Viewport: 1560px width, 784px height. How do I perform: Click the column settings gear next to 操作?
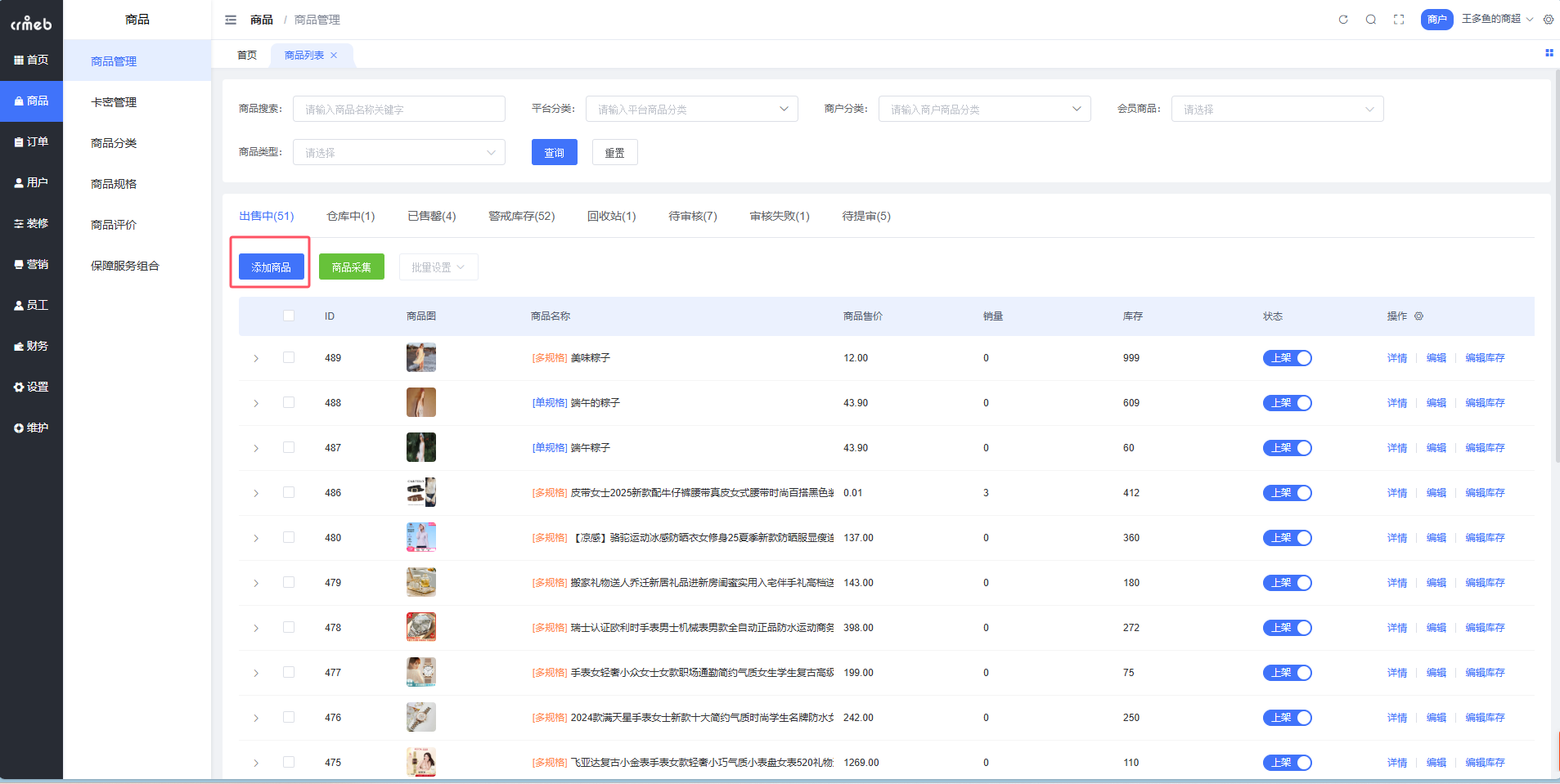tap(1419, 316)
